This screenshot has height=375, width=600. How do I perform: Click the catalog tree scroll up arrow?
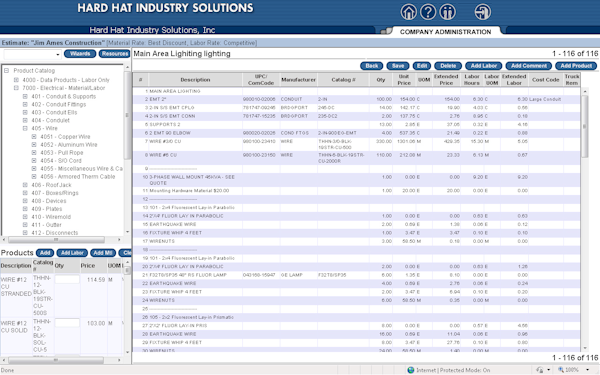[127, 67]
